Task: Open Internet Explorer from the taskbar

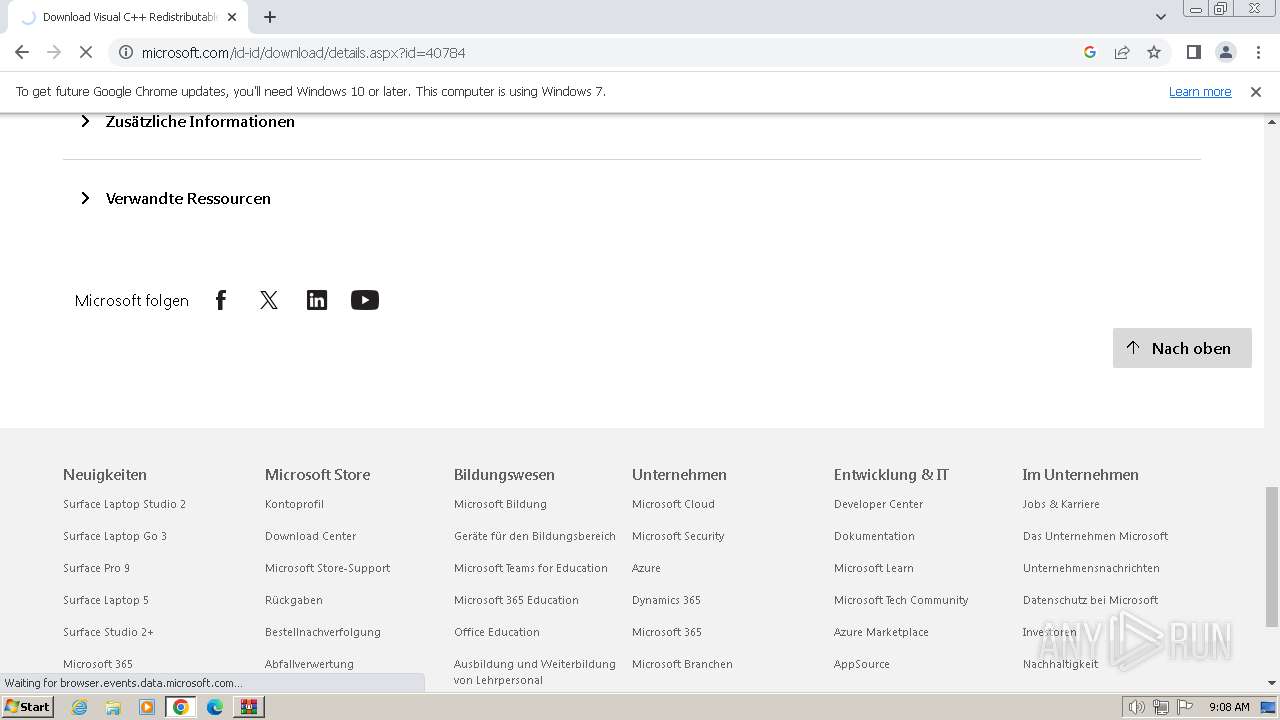Action: [x=79, y=707]
